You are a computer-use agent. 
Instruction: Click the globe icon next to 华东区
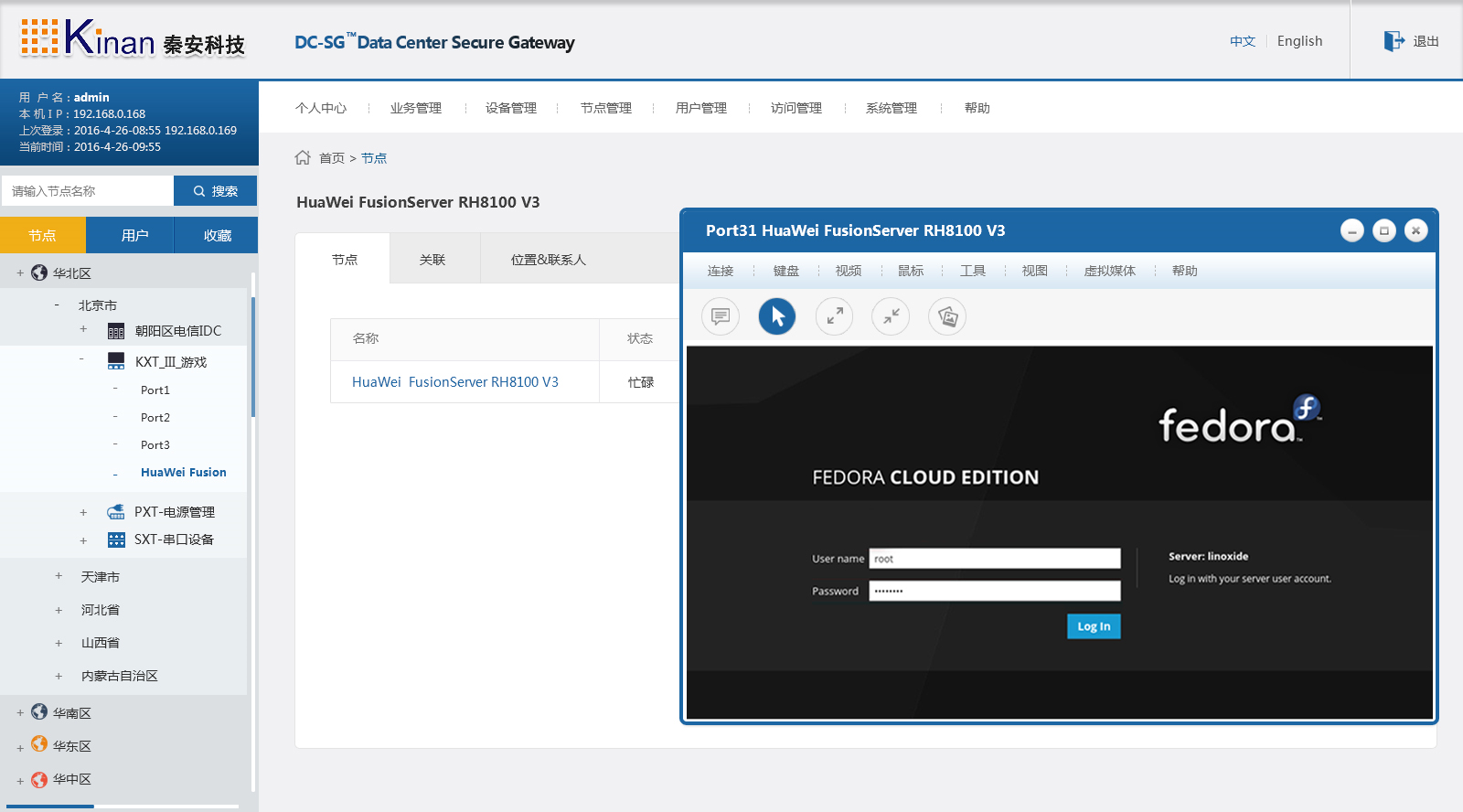(39, 744)
